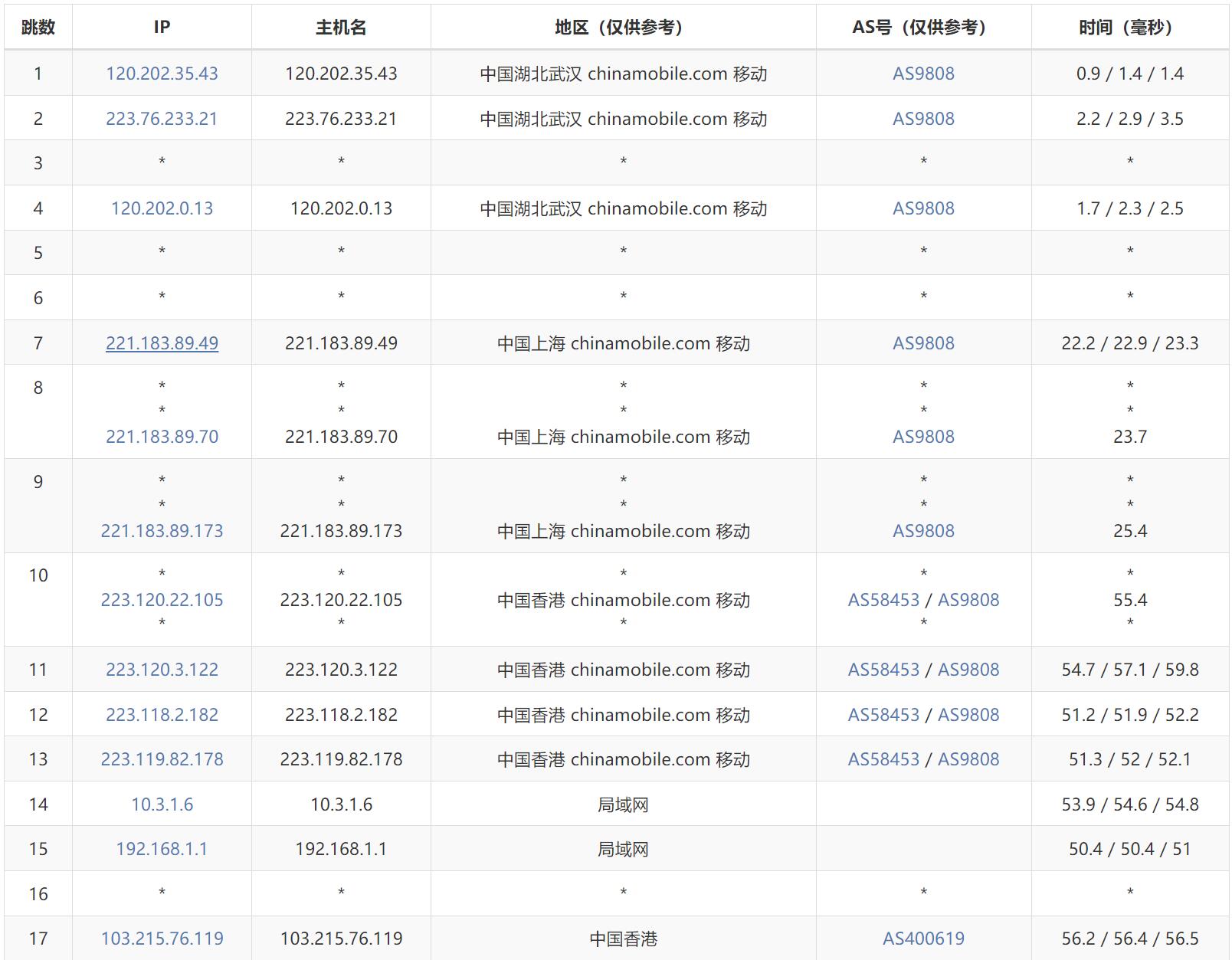Open AS58453 link in hop 10 row

[883, 600]
